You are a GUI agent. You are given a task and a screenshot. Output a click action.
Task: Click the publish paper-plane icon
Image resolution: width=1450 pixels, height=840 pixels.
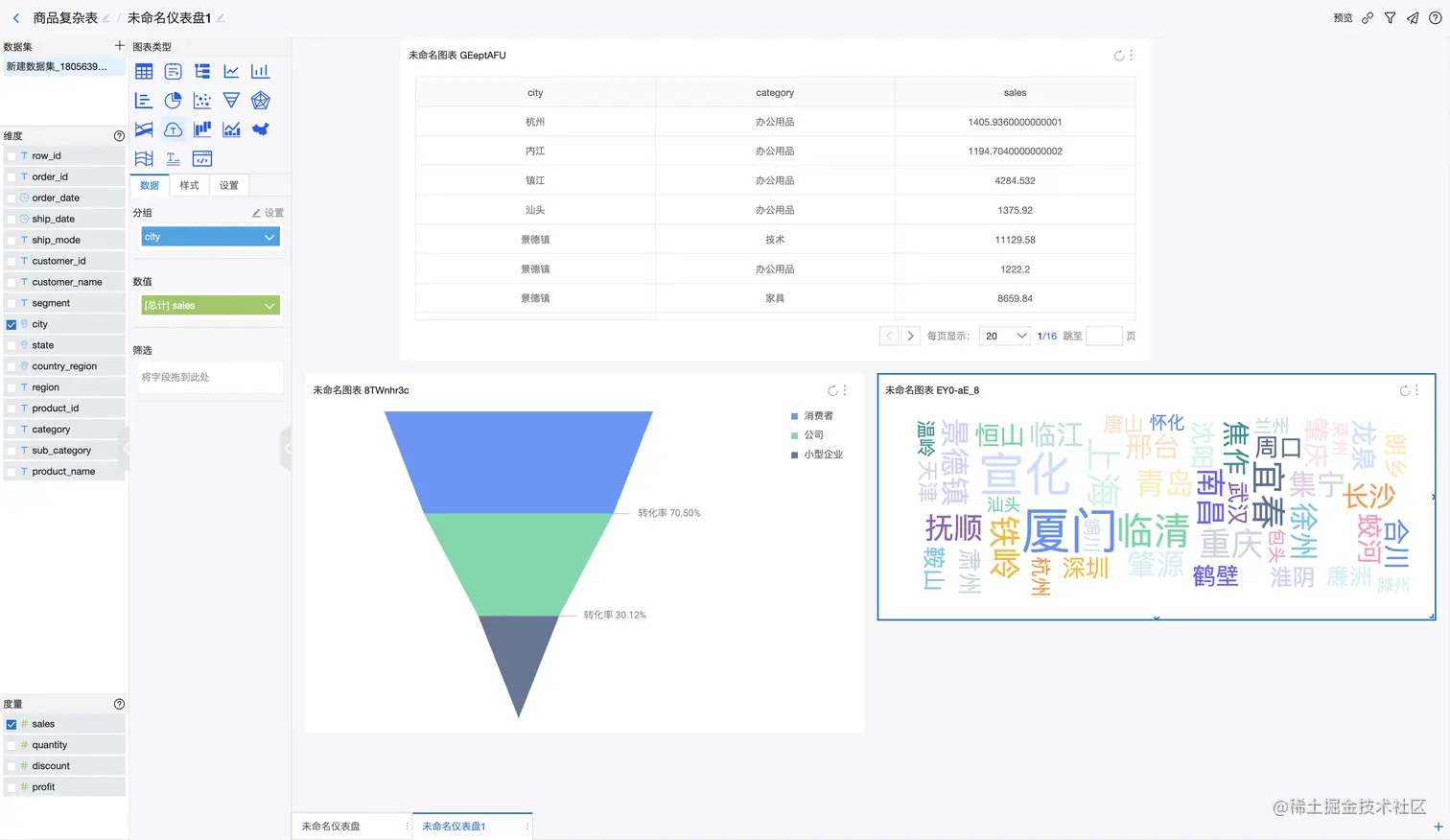(x=1413, y=17)
